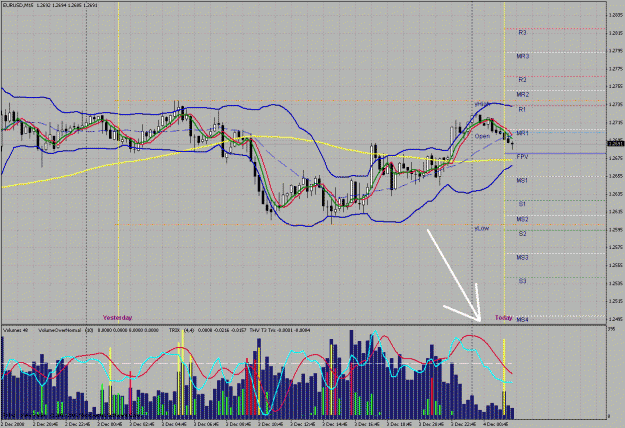Click the current price tag on price axis
The image size is (625, 428).
(x=615, y=143)
